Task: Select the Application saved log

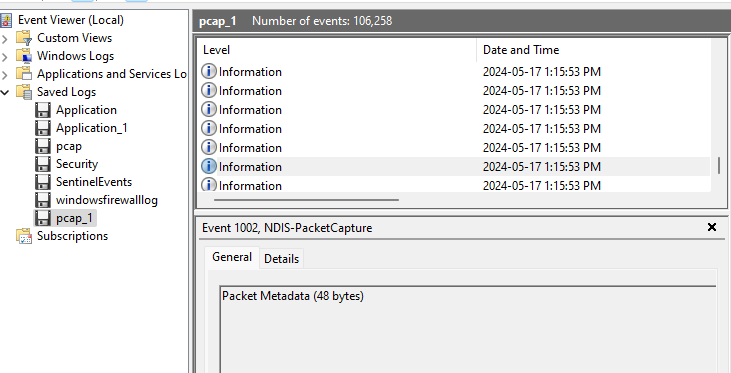Action: tap(86, 110)
